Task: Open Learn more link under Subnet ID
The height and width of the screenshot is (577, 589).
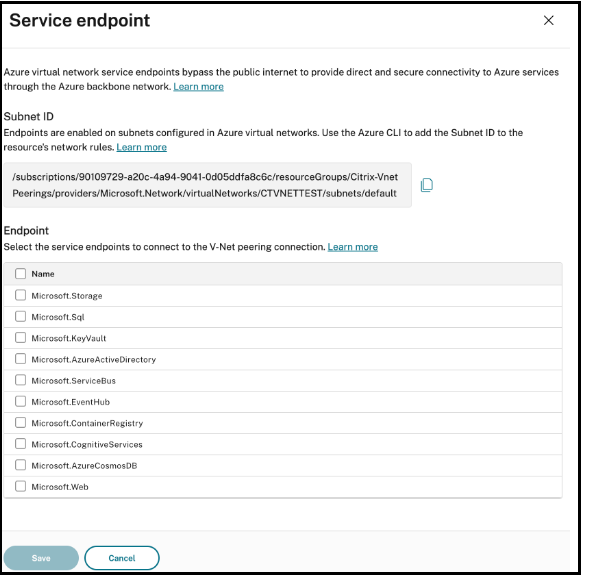Action: click(x=142, y=147)
